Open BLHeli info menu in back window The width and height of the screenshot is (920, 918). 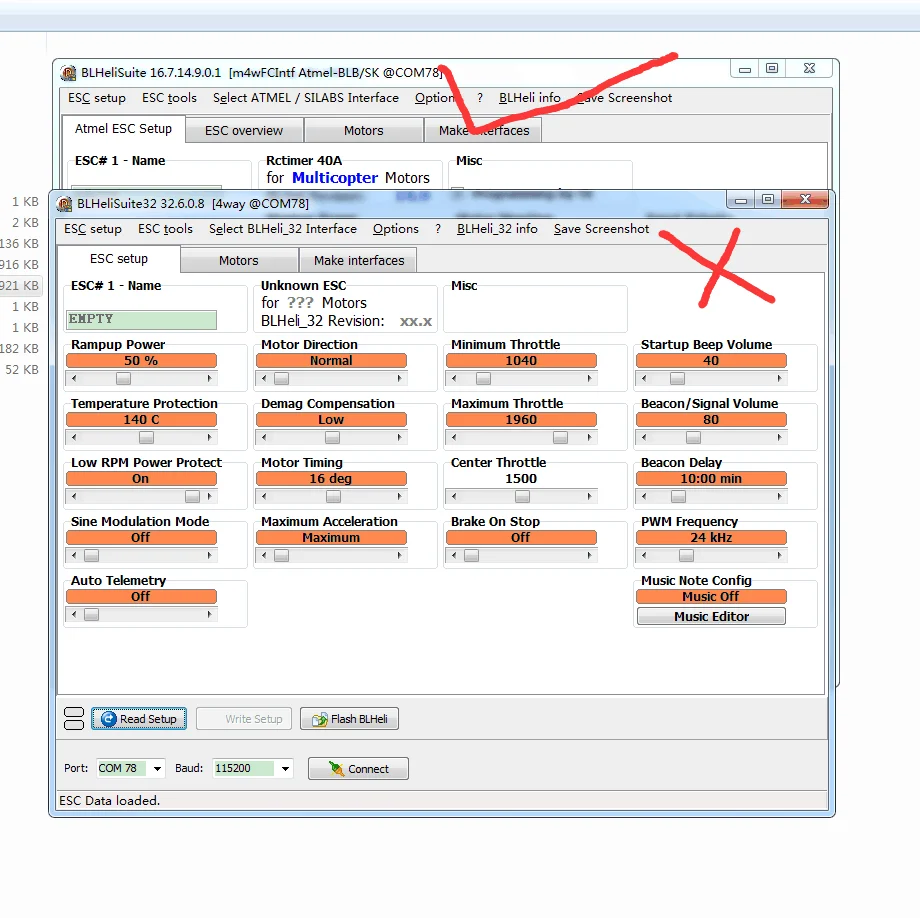pyautogui.click(x=530, y=98)
